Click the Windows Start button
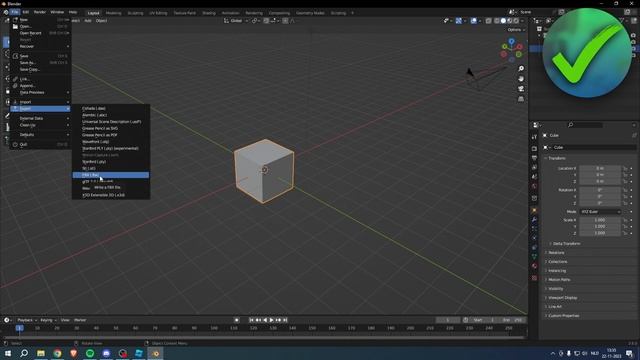The height and width of the screenshot is (360, 640). (8, 353)
